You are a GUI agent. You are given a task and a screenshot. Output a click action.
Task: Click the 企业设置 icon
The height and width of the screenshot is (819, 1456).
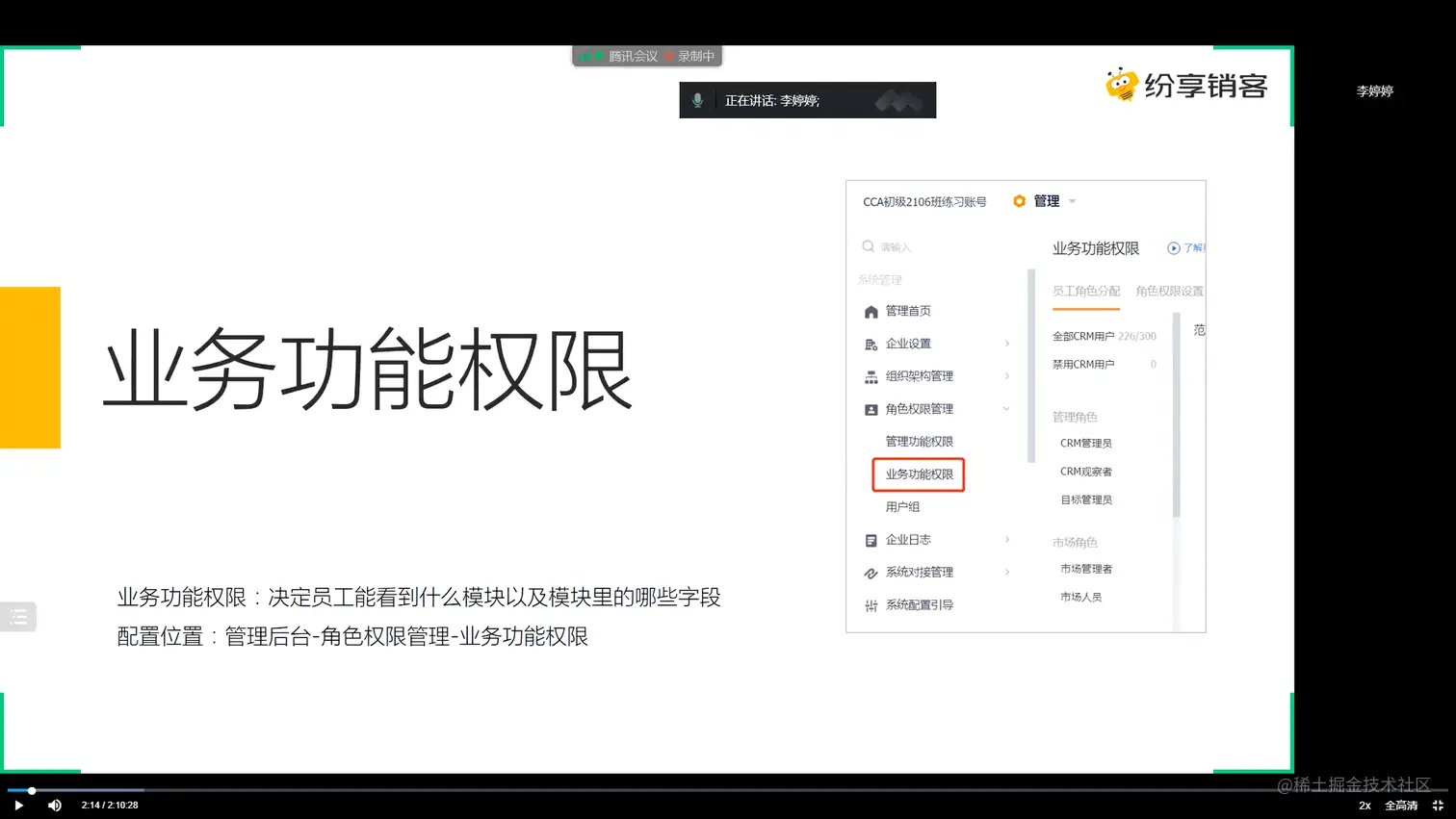[x=871, y=345]
